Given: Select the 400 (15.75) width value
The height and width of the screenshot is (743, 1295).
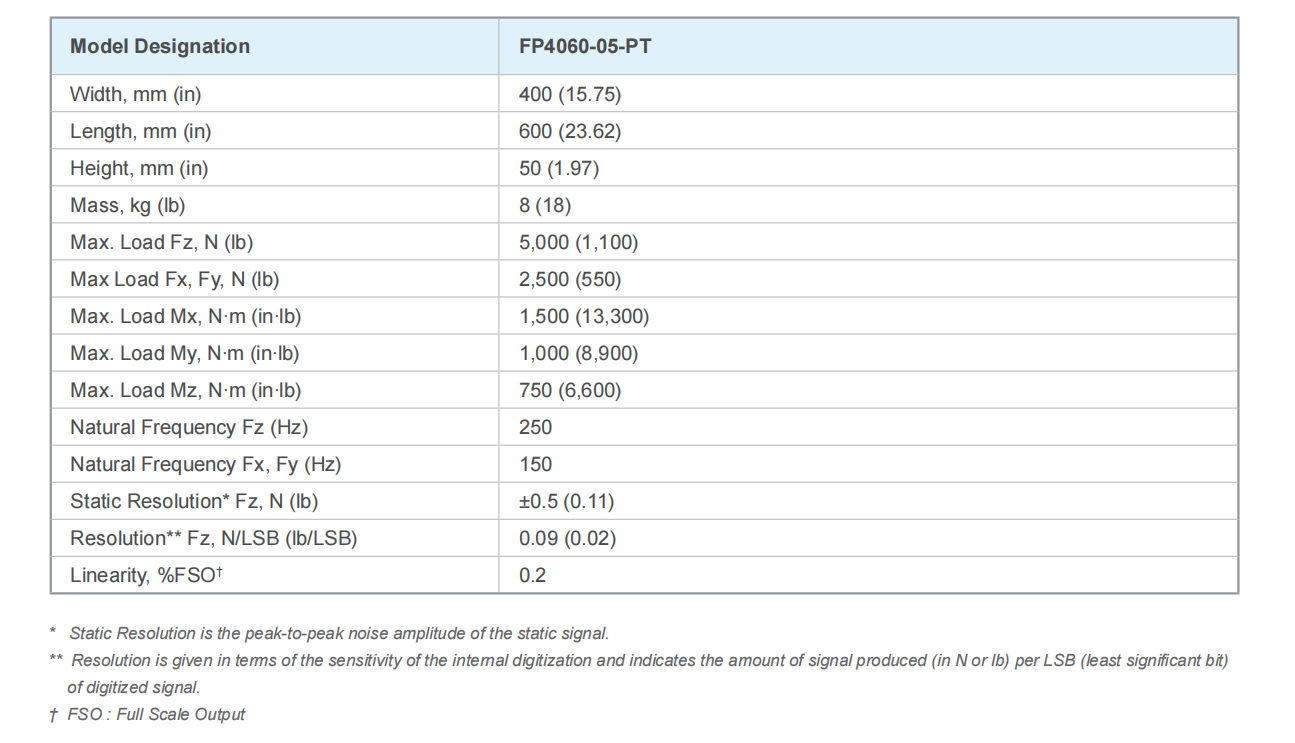Looking at the screenshot, I should (x=570, y=94).
